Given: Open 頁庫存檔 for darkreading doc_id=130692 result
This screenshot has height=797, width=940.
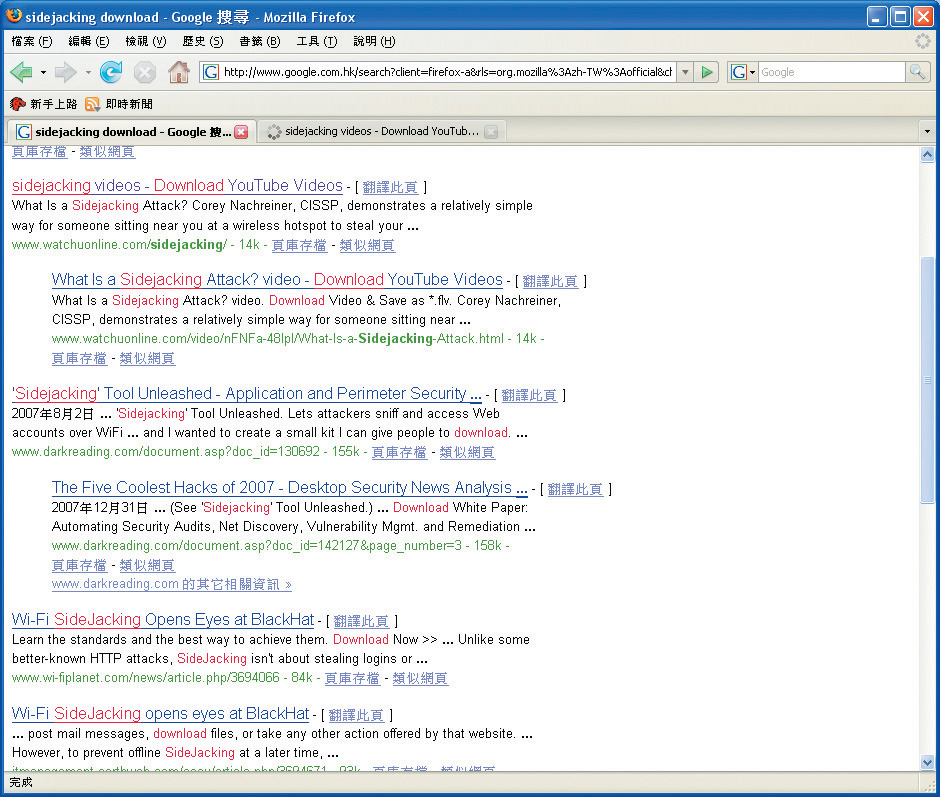Looking at the screenshot, I should click(x=399, y=452).
